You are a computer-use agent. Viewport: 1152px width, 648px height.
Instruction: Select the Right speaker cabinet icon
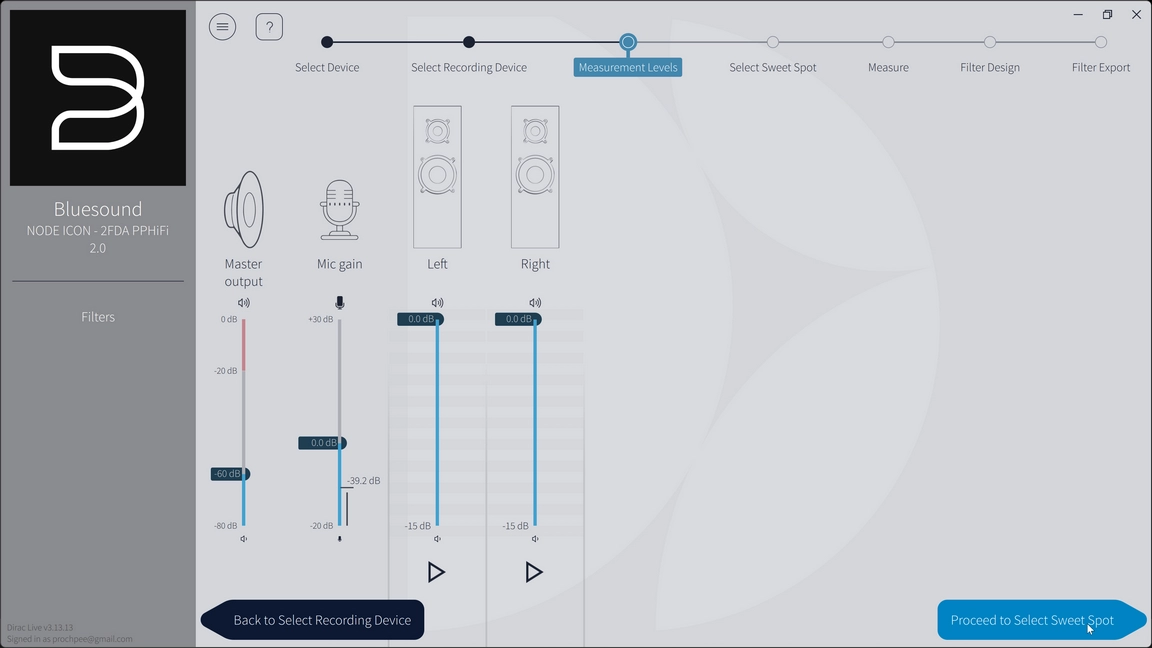click(535, 177)
